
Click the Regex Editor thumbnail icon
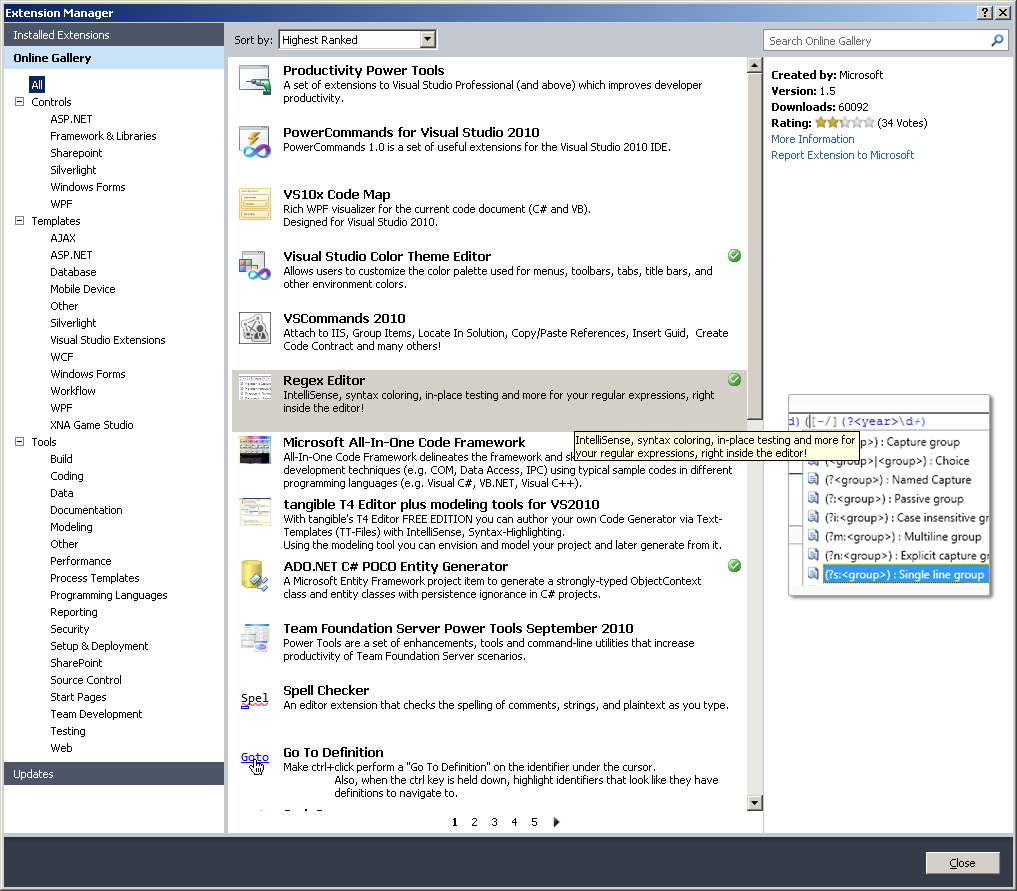pyautogui.click(x=255, y=387)
